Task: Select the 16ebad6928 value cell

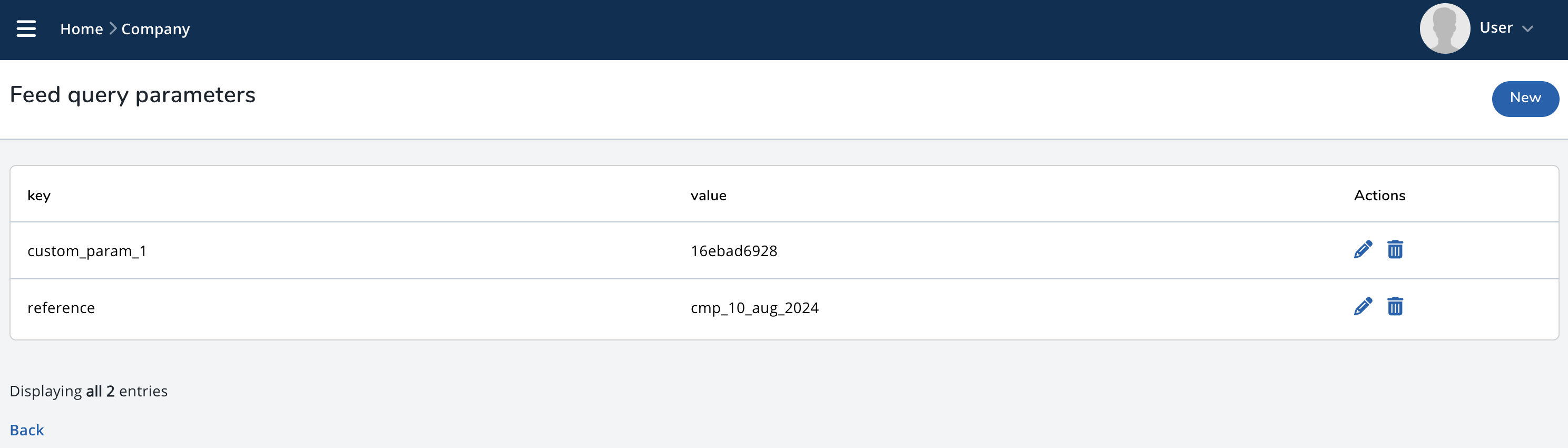Action: click(733, 251)
